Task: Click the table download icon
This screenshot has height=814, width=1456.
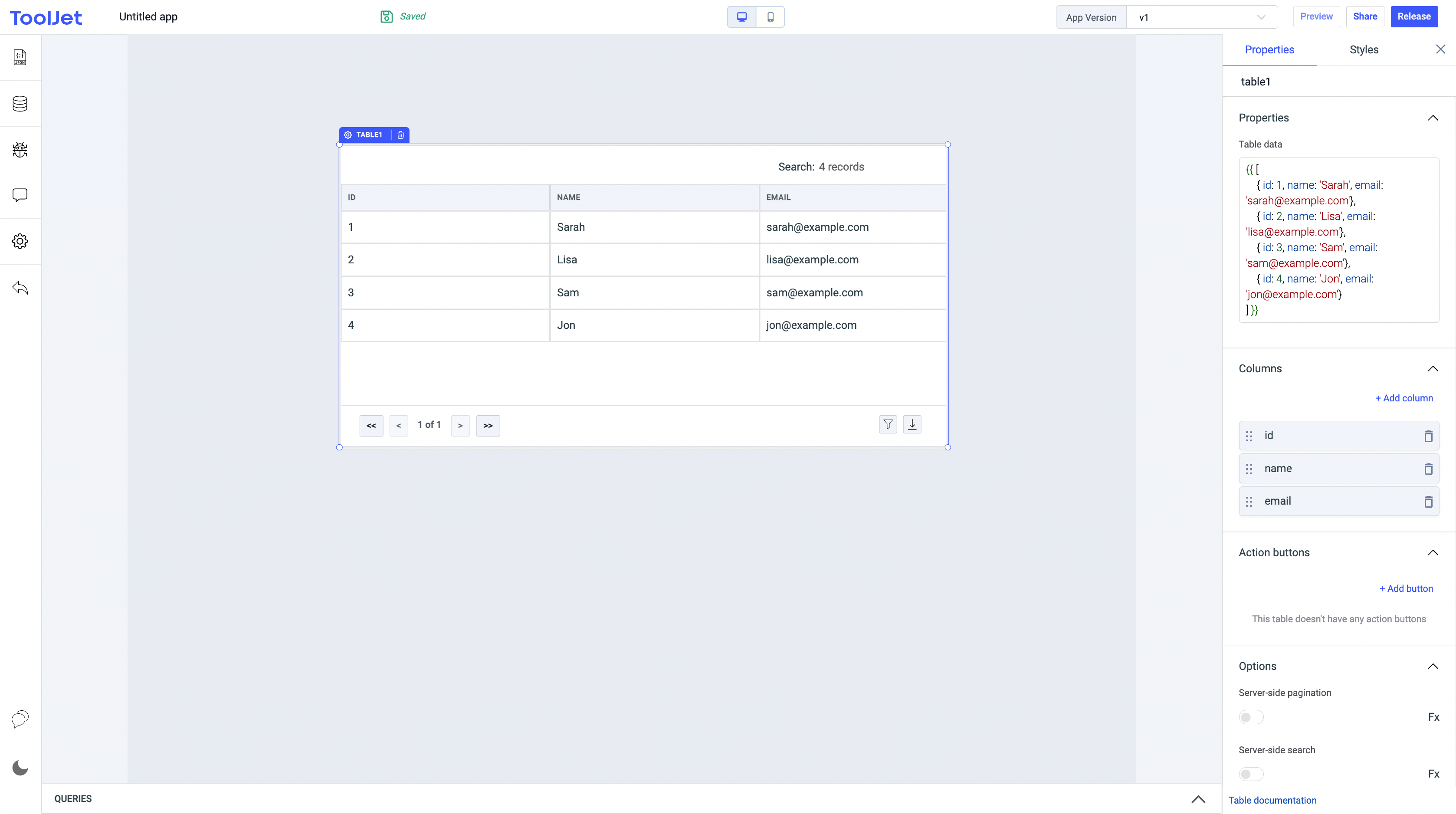Action: pos(912,424)
